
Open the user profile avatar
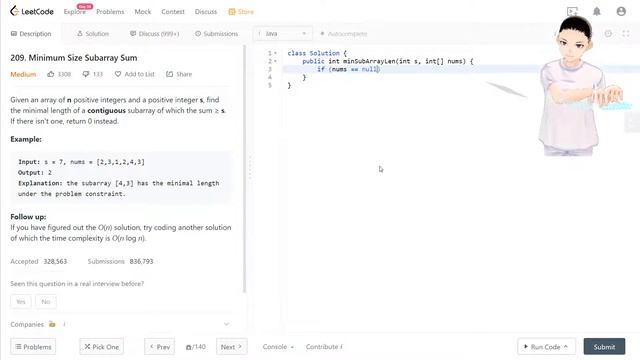pos(621,11)
